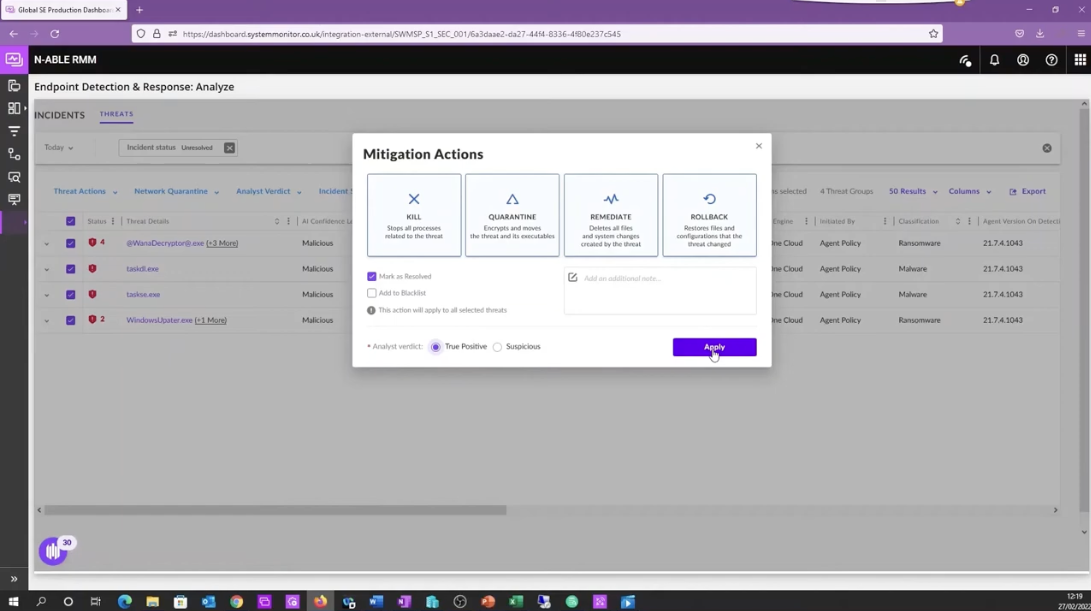This screenshot has width=1091, height=611.
Task: Click the horizontal scrollbar under the table
Action: (x=276, y=510)
